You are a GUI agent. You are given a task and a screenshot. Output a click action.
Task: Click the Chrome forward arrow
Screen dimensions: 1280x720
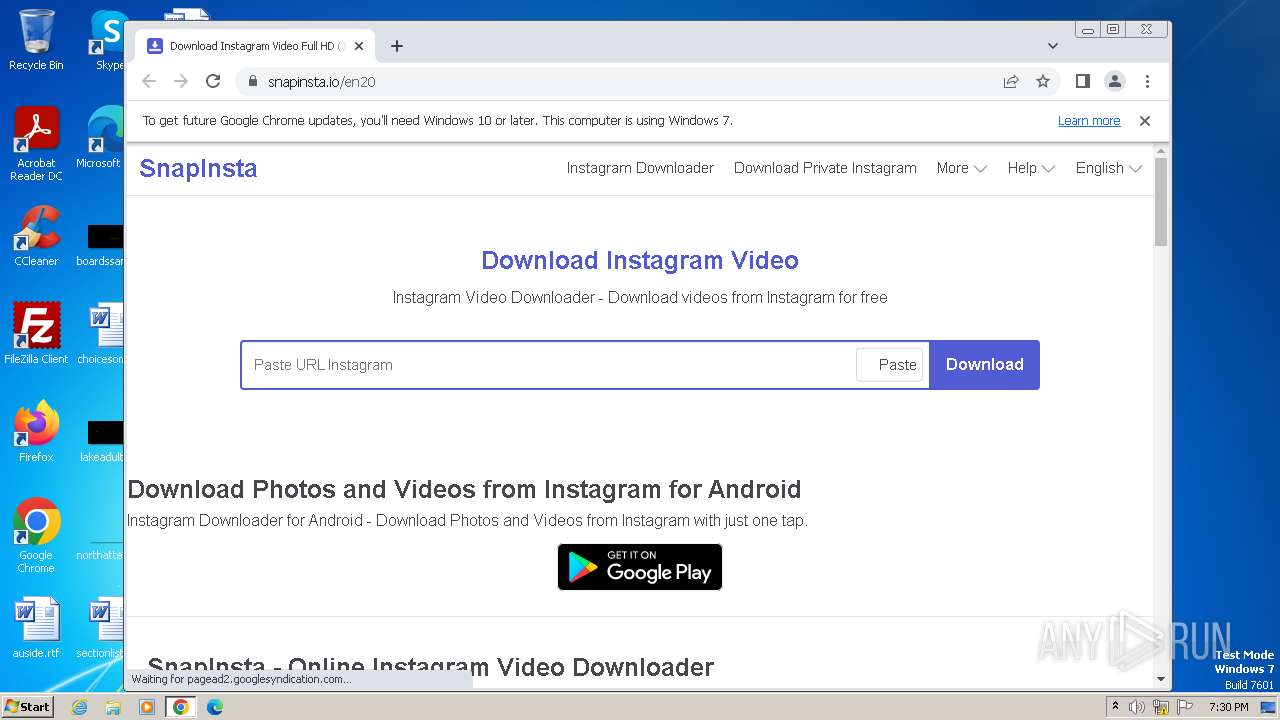tap(181, 81)
